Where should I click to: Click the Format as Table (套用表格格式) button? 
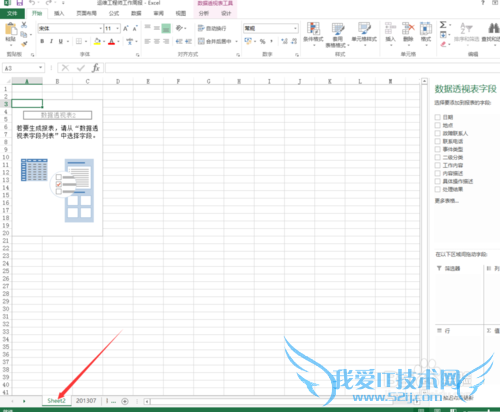(338, 34)
